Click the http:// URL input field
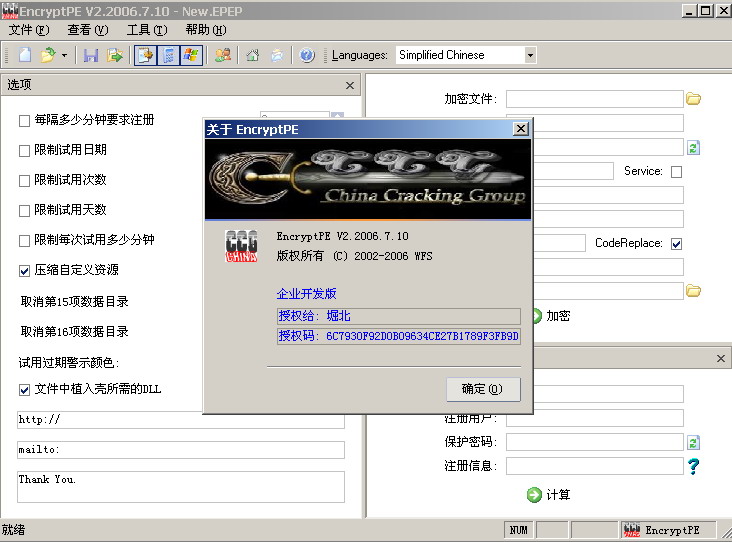The image size is (732, 542). [x=181, y=420]
